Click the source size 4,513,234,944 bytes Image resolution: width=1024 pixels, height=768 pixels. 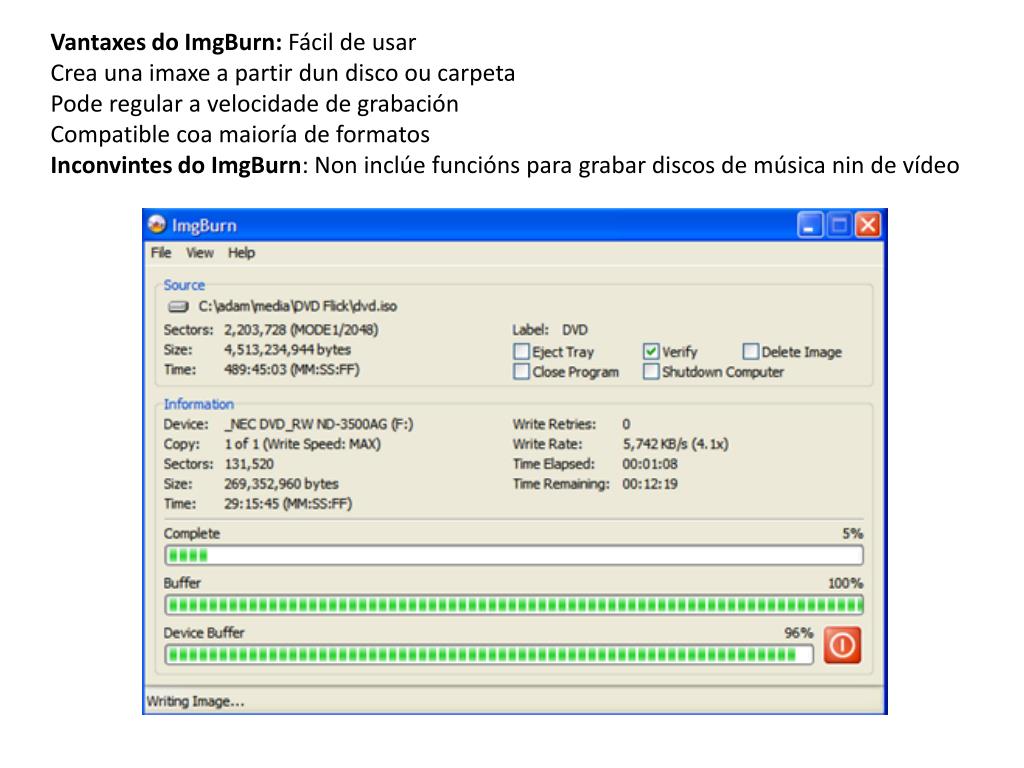(x=287, y=350)
